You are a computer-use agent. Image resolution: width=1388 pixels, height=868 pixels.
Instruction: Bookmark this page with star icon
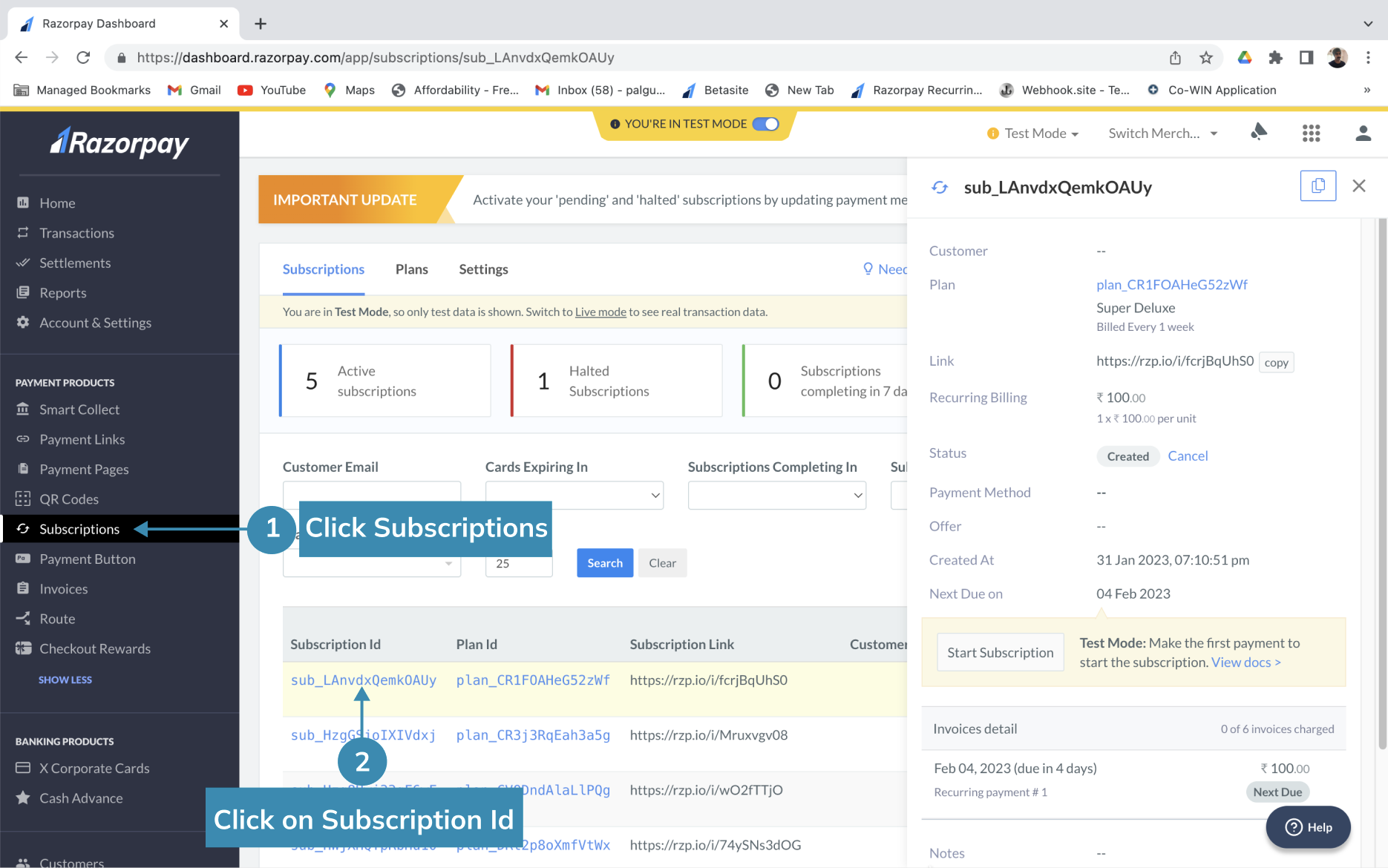coord(1206,57)
